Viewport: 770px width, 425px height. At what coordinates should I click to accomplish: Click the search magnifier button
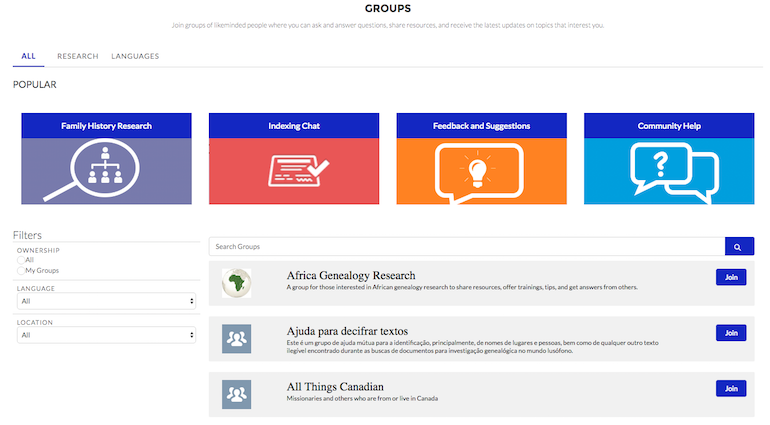point(739,247)
